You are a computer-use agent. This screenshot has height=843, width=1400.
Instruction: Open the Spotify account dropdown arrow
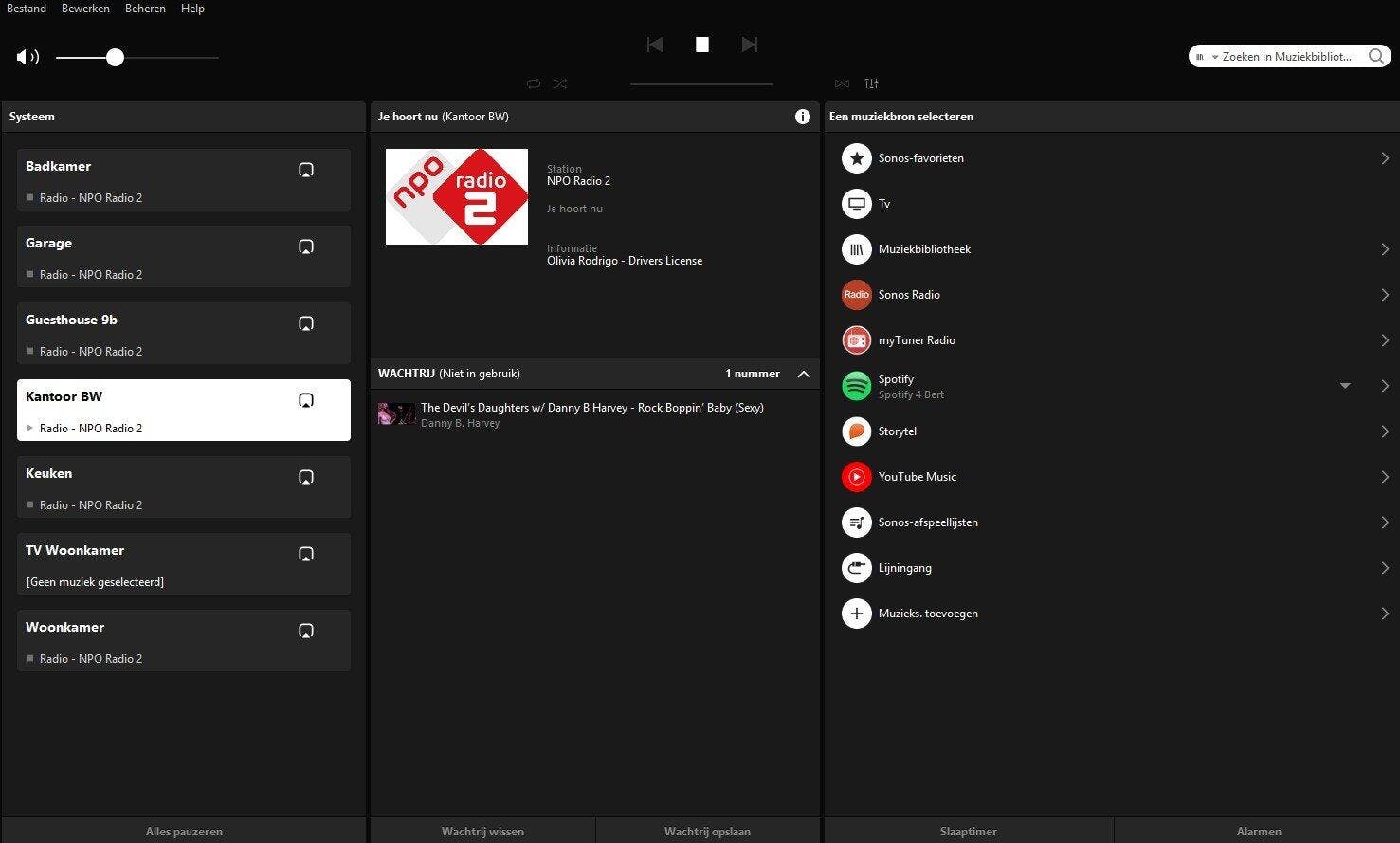point(1345,386)
